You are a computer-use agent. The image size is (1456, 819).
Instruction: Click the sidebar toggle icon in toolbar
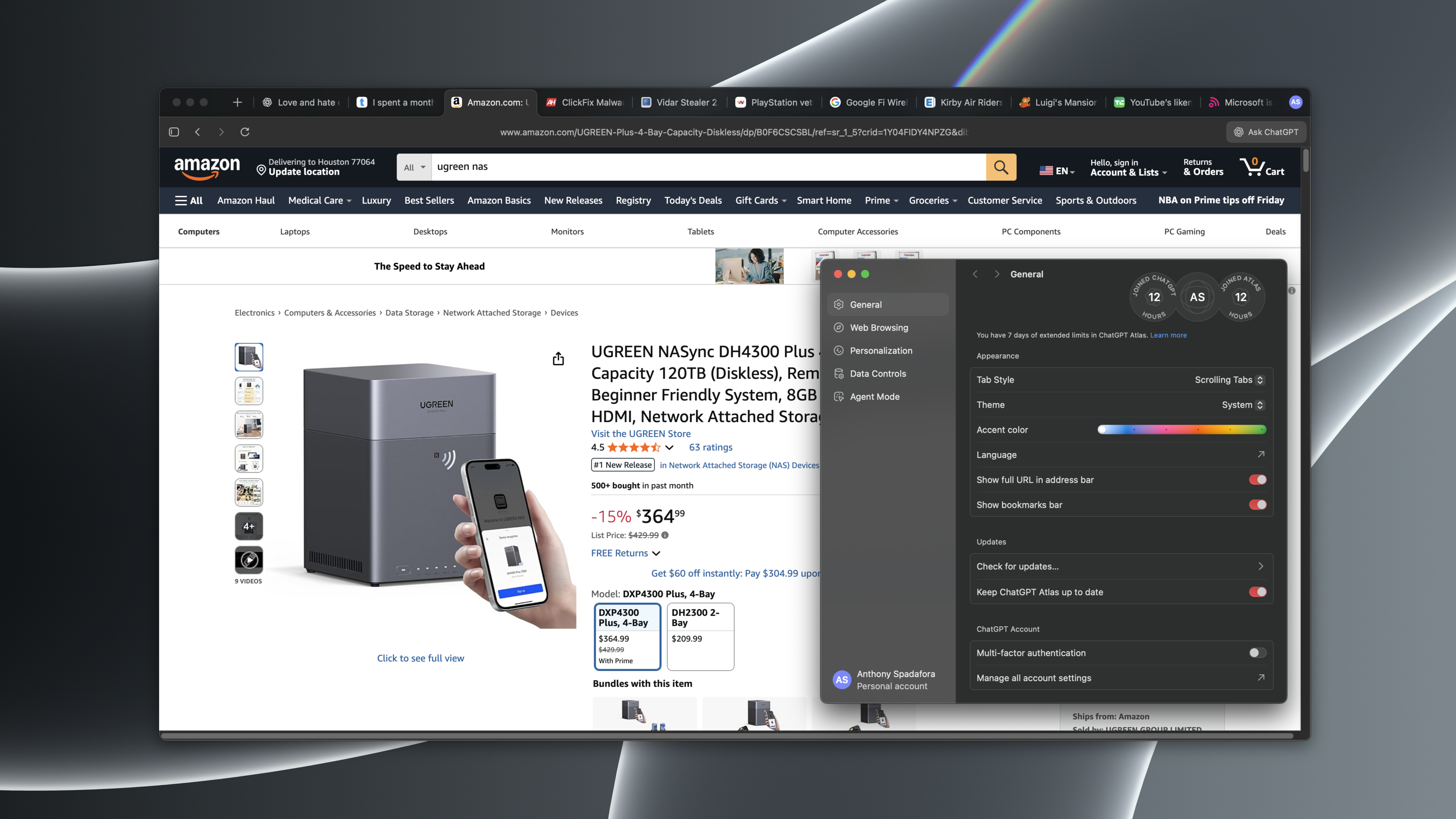coord(174,132)
